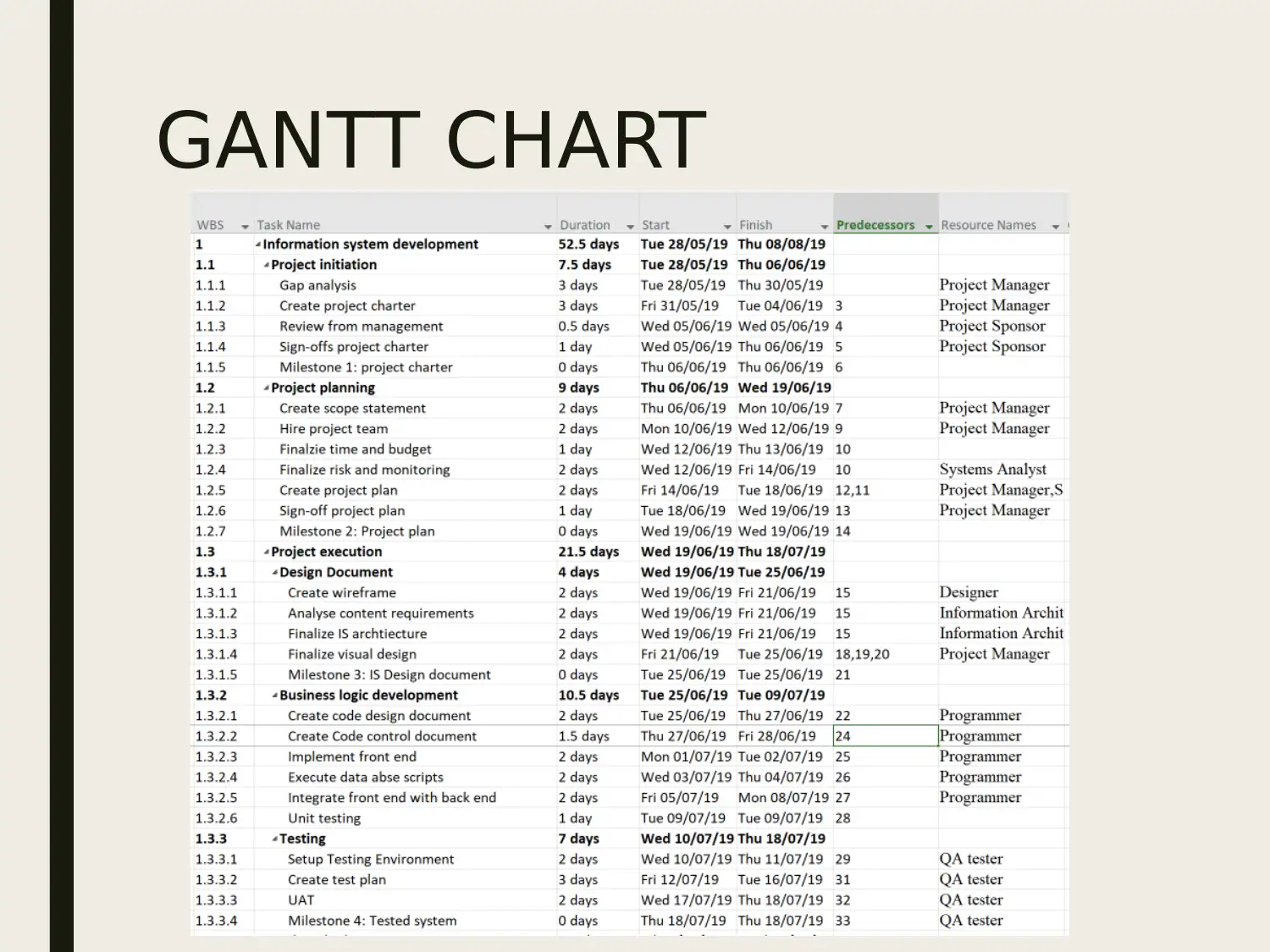Viewport: 1270px width, 952px height.
Task: Select the Create Code control document task
Action: [382, 736]
